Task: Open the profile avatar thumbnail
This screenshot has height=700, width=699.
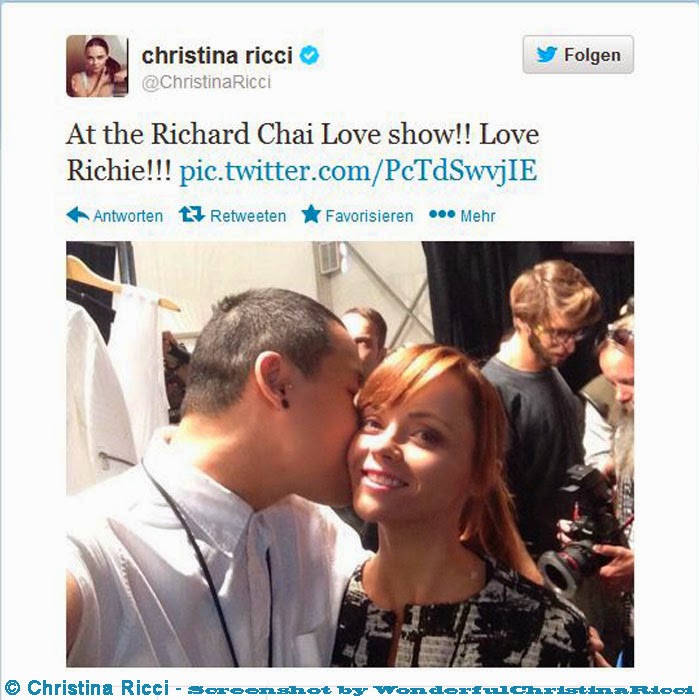Action: 97,66
